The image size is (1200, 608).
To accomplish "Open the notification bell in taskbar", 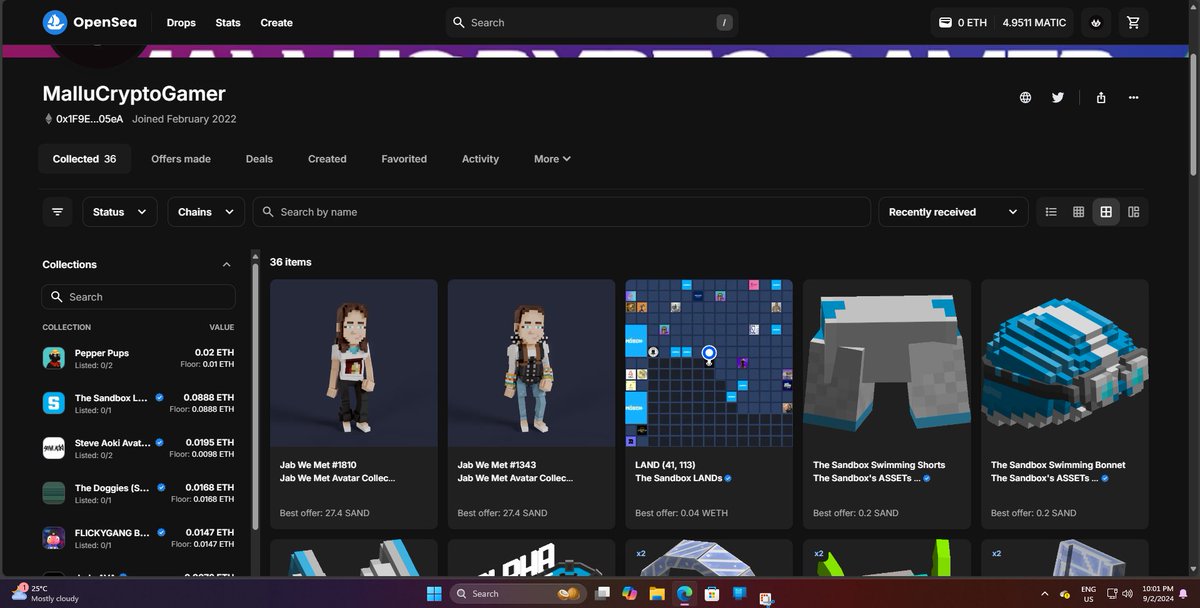I will [x=1182, y=594].
